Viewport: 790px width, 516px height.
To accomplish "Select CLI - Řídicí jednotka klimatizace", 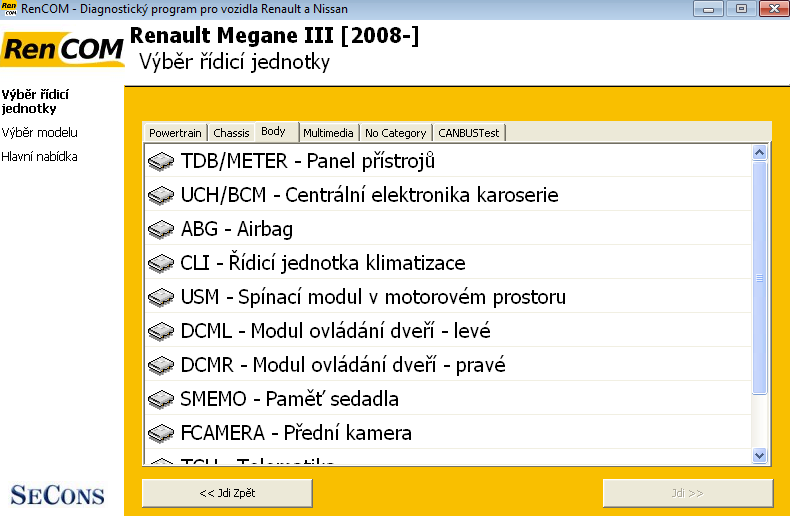I will (448, 263).
